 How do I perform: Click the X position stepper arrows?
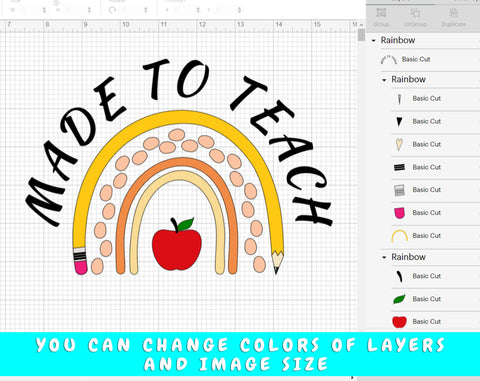(198, 10)
